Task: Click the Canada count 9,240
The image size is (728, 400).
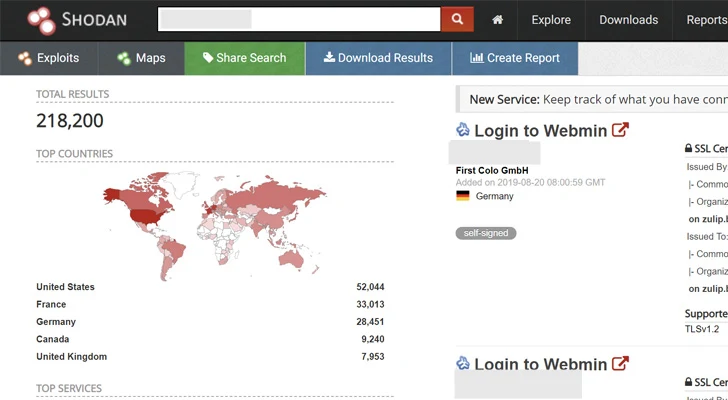Action: click(x=373, y=339)
